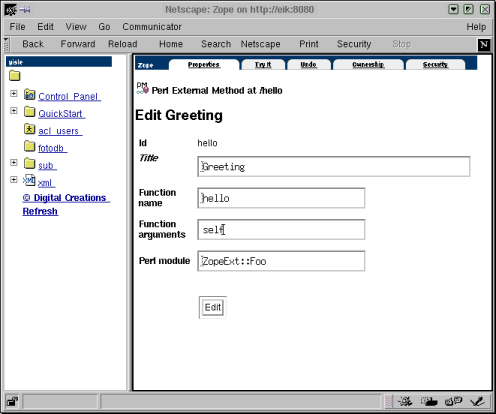Open the Control_Panel link

click(x=70, y=97)
